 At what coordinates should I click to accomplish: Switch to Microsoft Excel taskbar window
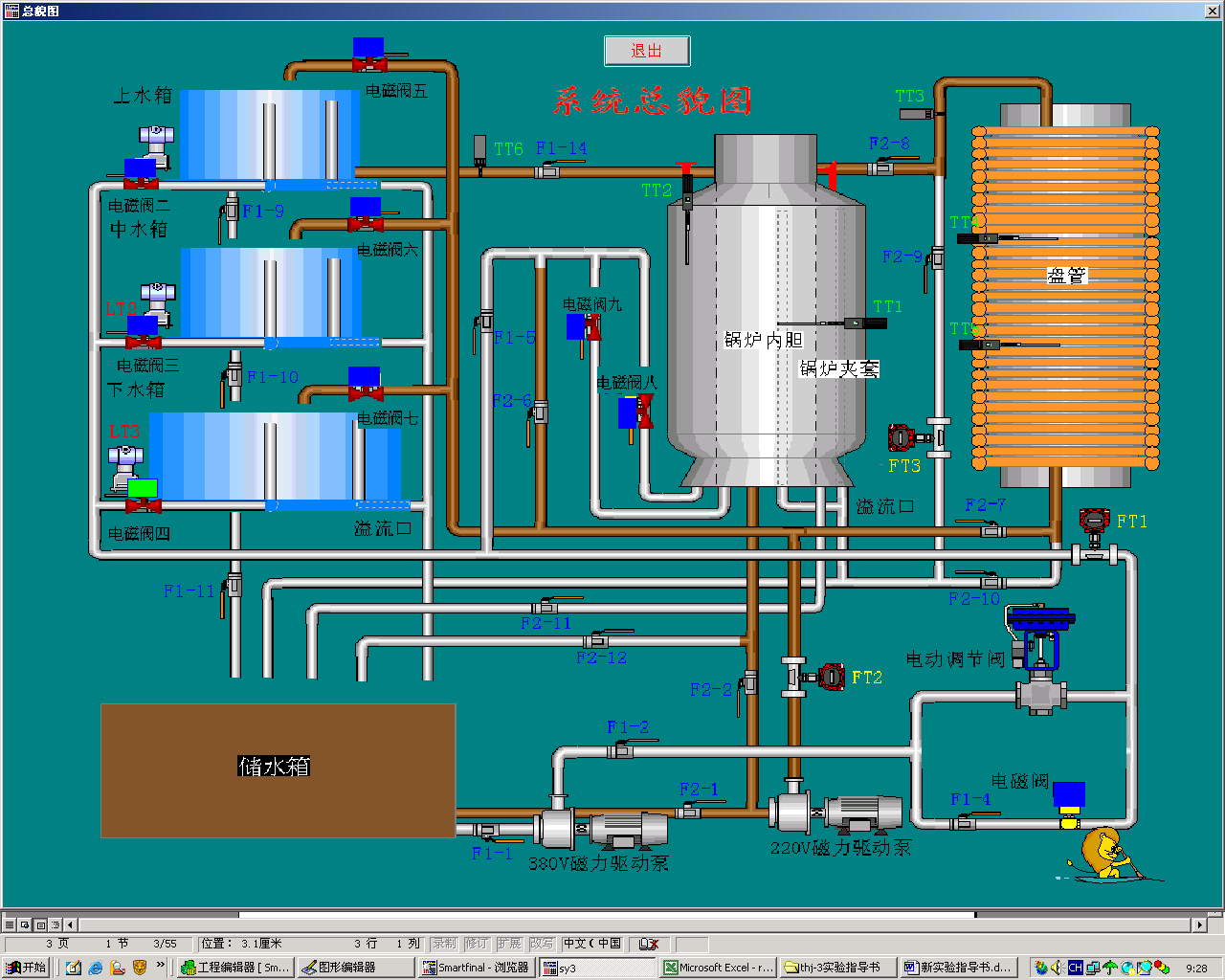tap(718, 968)
